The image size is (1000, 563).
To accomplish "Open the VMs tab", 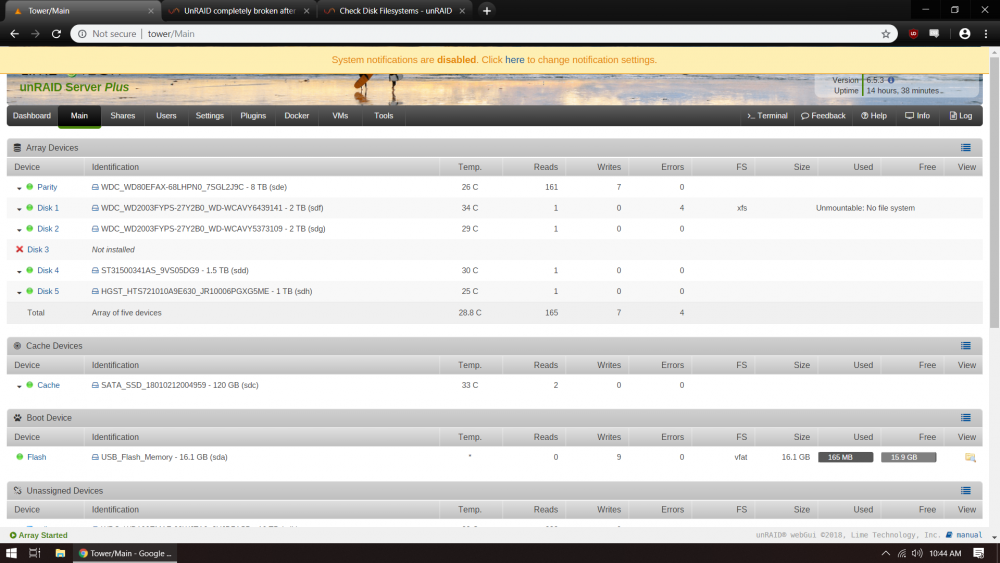I will [340, 116].
